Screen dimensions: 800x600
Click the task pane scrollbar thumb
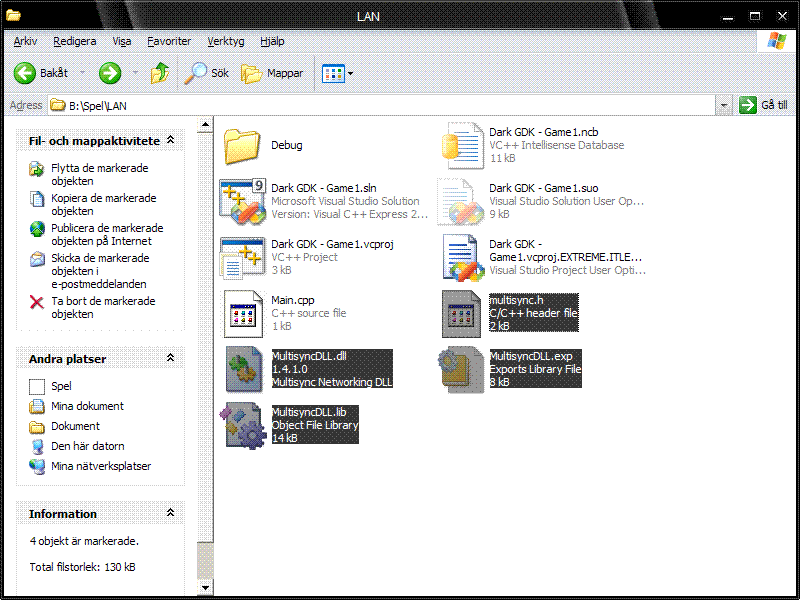pyautogui.click(x=205, y=561)
